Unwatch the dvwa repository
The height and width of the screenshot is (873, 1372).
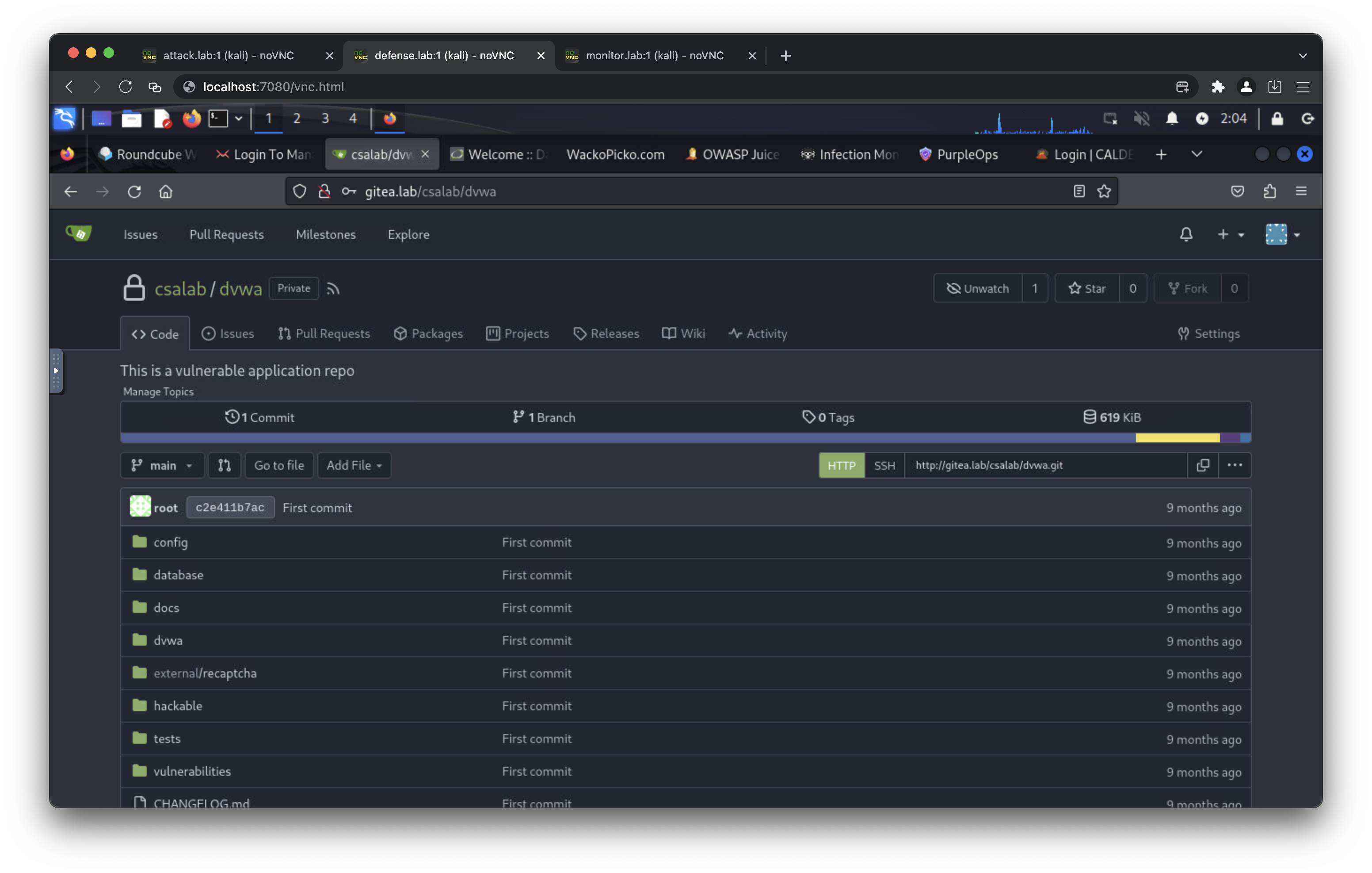click(x=978, y=288)
